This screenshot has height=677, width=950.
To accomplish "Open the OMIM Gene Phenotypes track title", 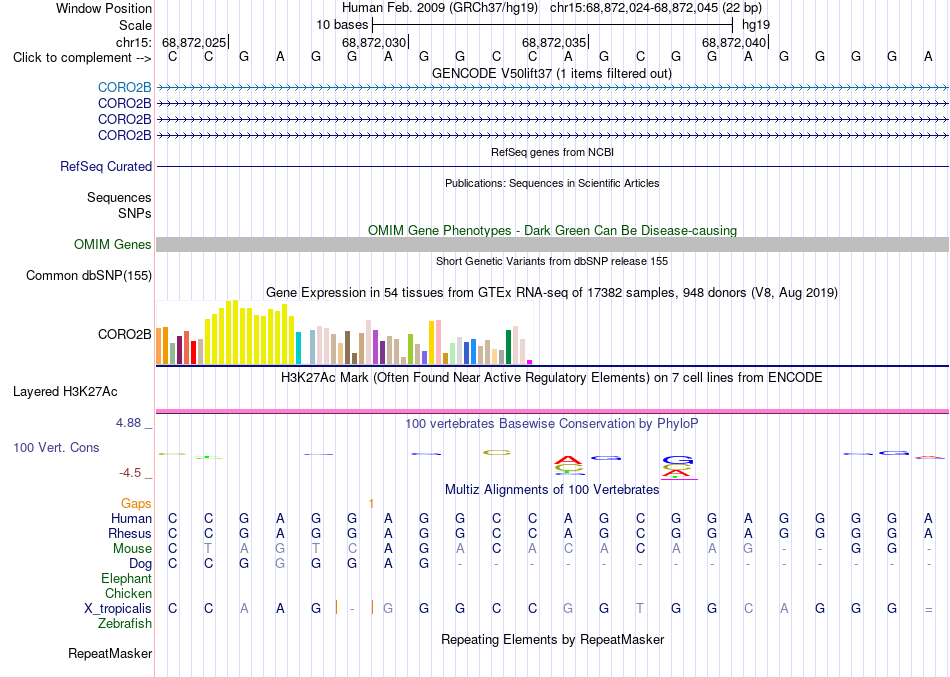I will (x=552, y=230).
